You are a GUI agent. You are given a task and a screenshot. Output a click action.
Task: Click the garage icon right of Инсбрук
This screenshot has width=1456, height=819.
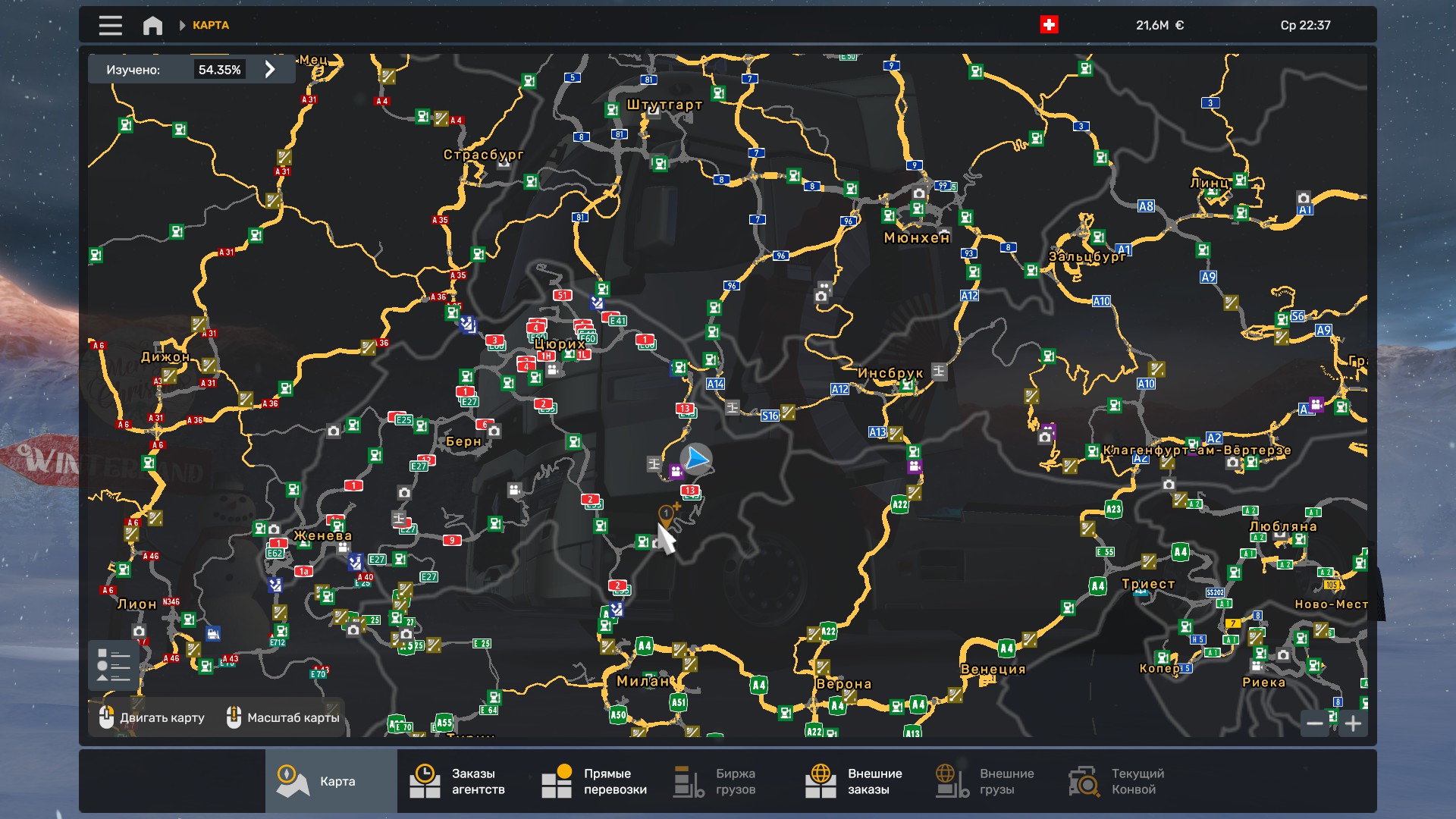(x=939, y=371)
